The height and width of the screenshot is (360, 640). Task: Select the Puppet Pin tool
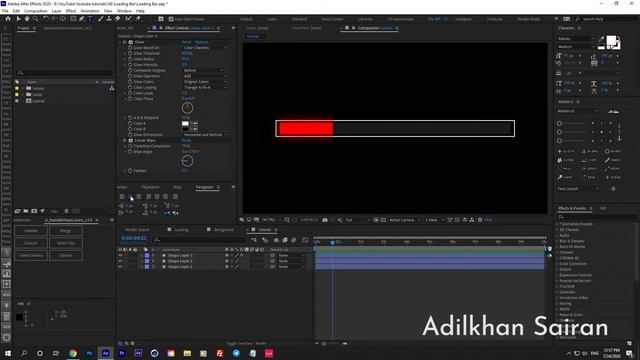(138, 19)
